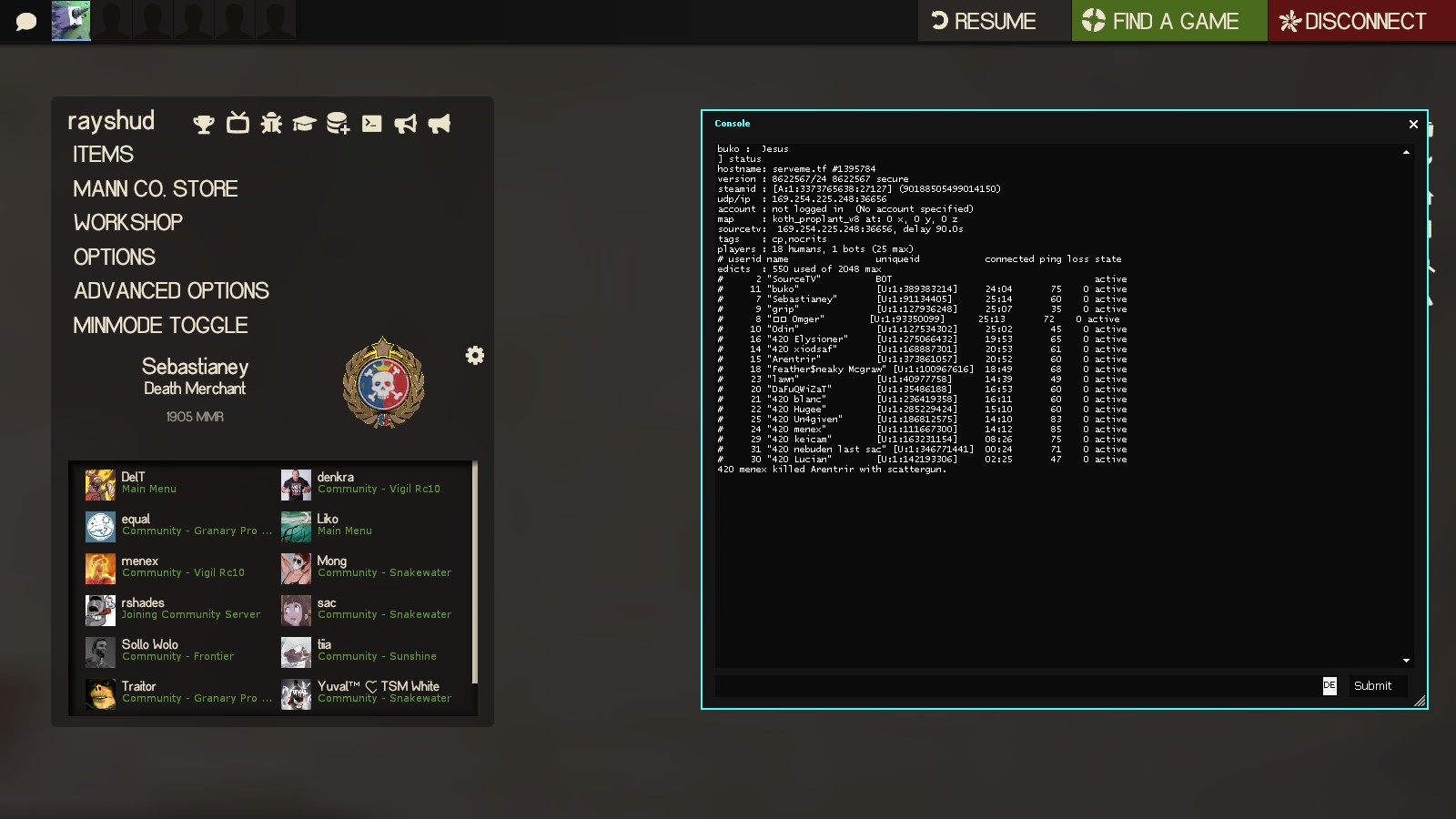Open the TV replay icon
Viewport: 1456px width, 819px height.
click(238, 123)
